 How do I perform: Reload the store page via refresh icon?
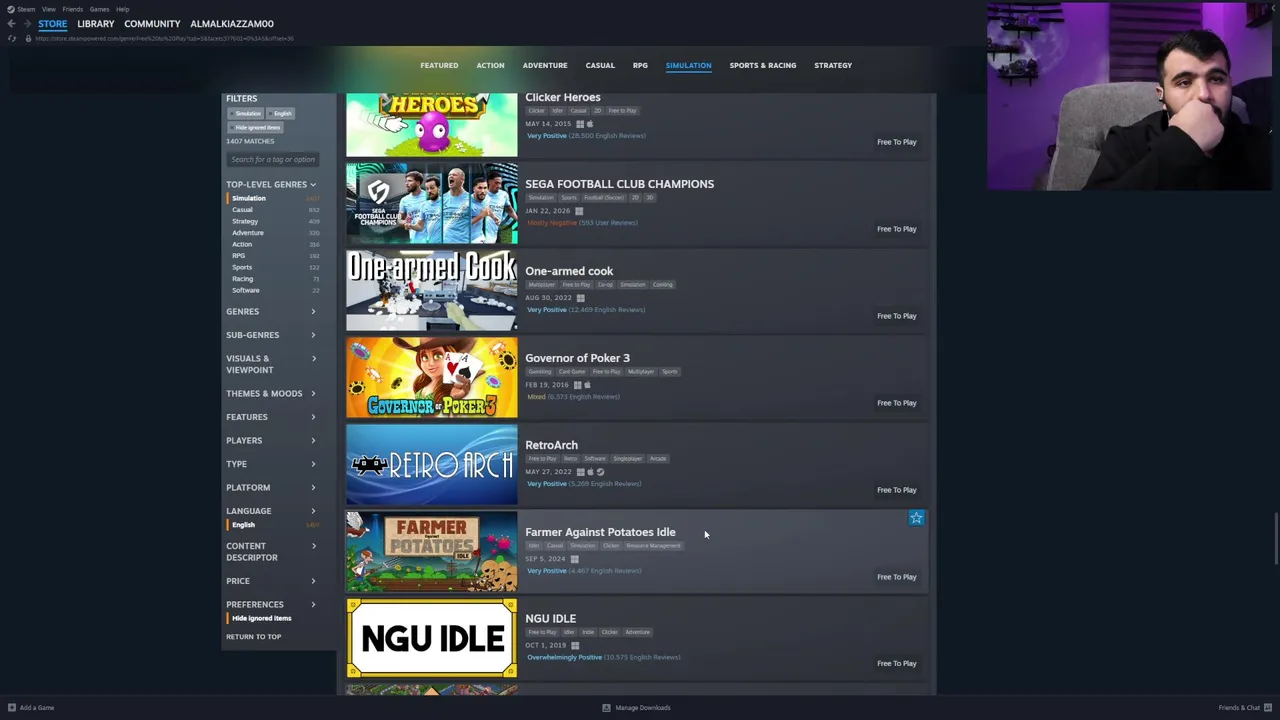tap(12, 38)
